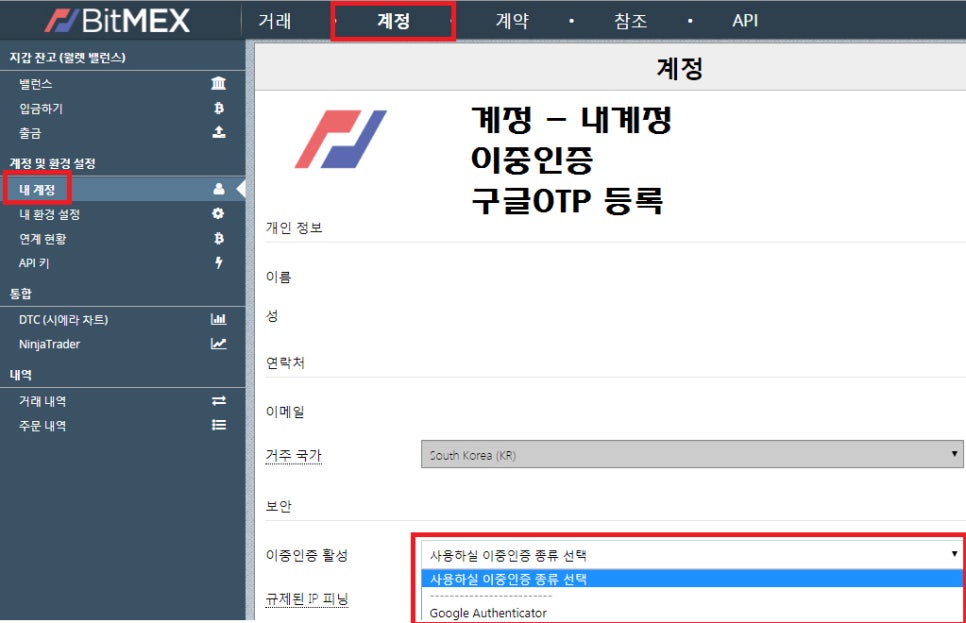Viewport: 966px width, 623px height.
Task: Open DTC (시에라 차트) integration
Action: (x=63, y=320)
